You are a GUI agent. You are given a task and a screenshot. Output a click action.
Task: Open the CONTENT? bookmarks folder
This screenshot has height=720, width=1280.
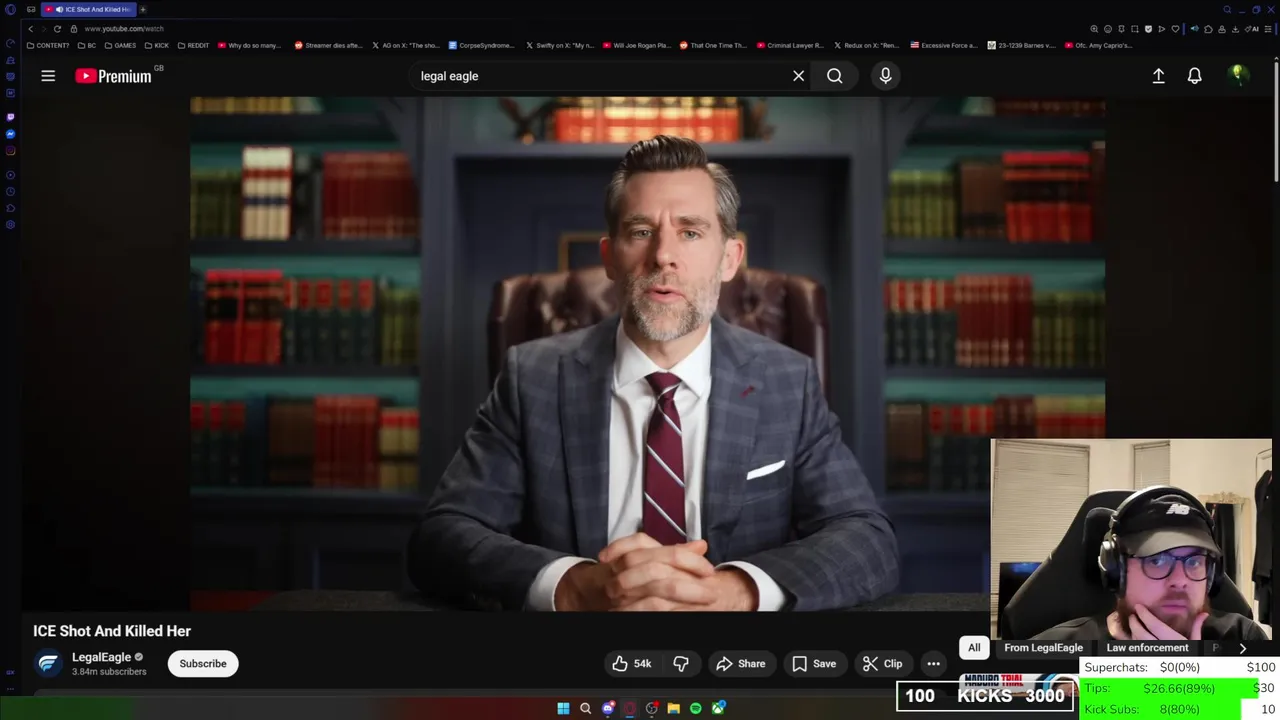48,45
